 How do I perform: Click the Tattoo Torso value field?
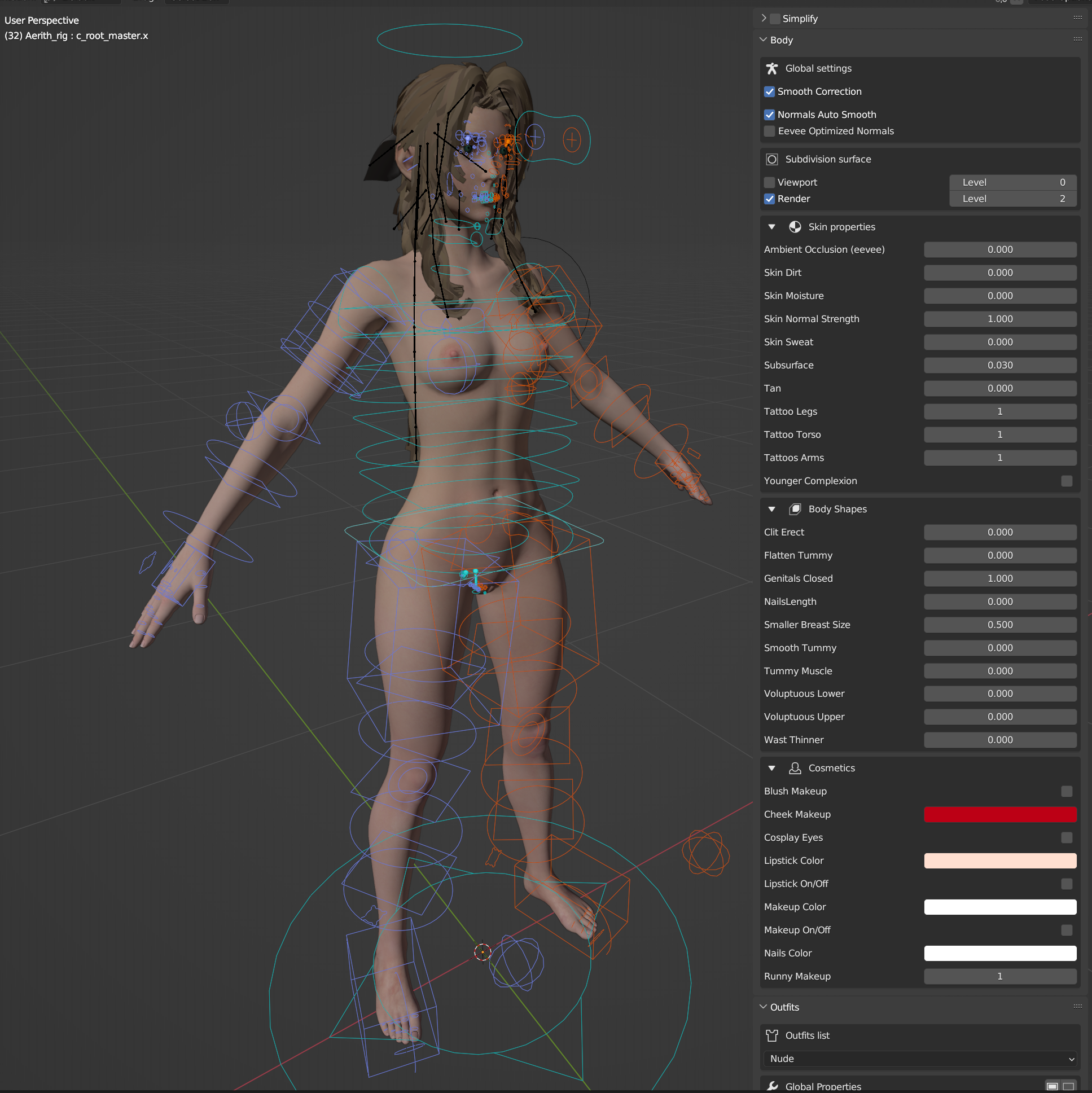pos(1001,436)
